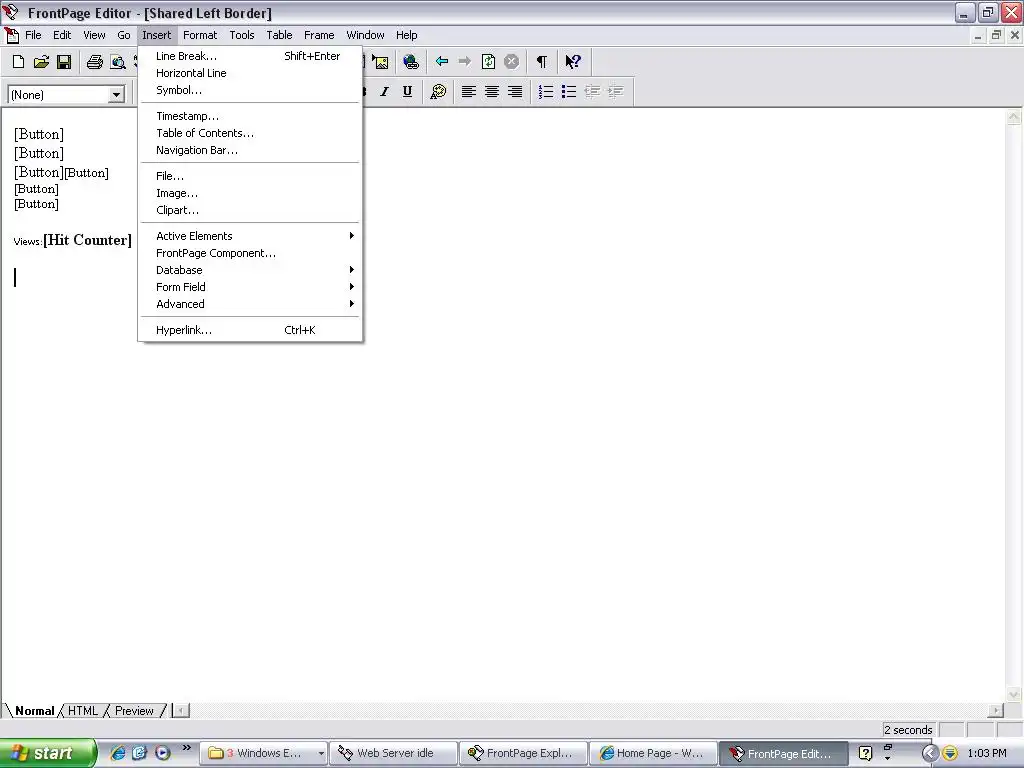
Task: Click horizontal scrollbar right arrow
Action: click(996, 711)
